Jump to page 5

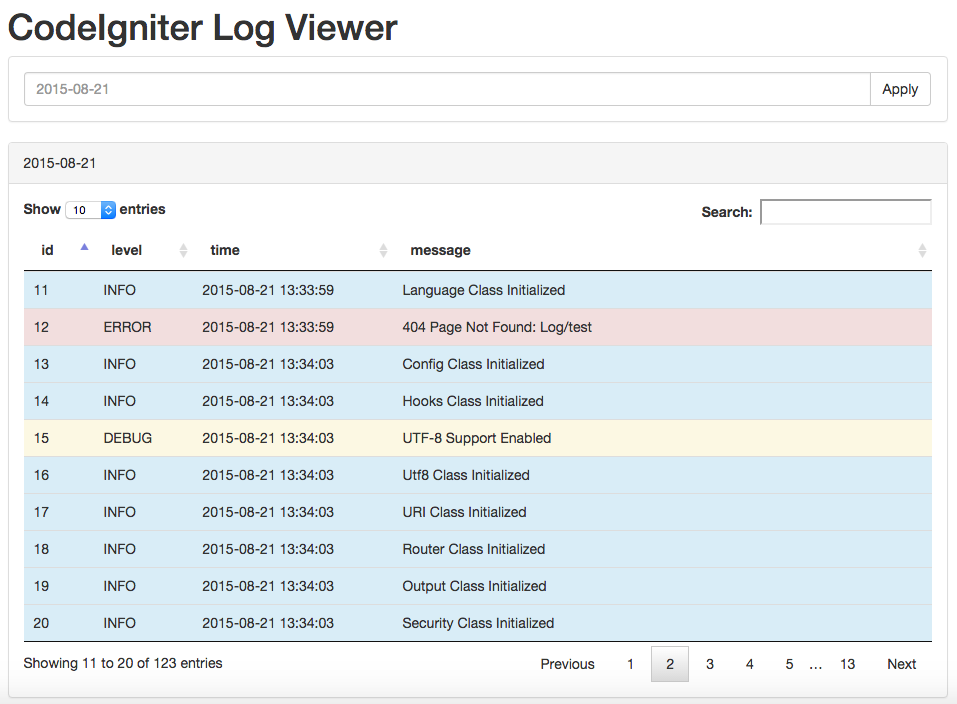tap(789, 664)
